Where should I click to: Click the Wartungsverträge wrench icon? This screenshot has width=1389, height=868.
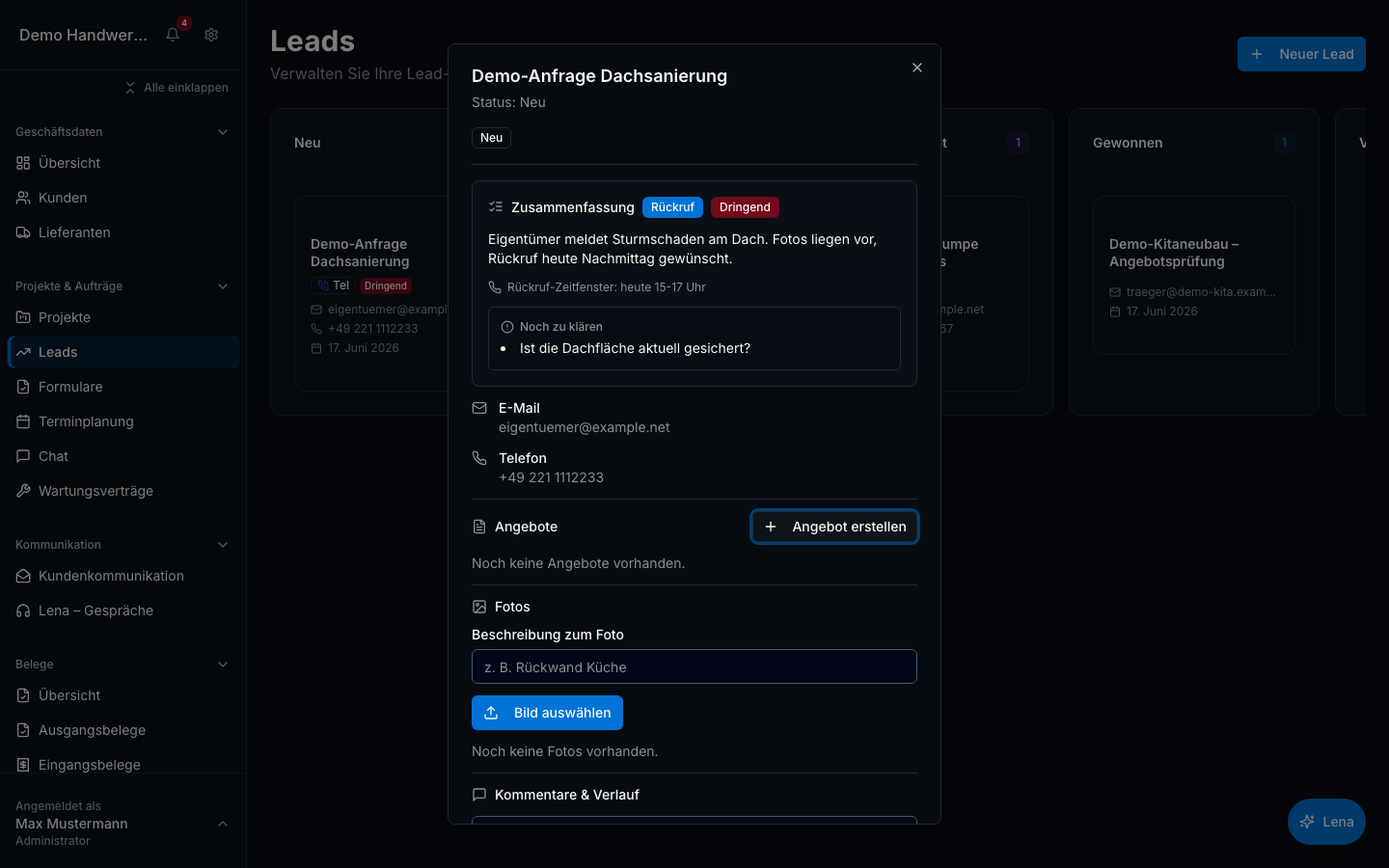23,491
